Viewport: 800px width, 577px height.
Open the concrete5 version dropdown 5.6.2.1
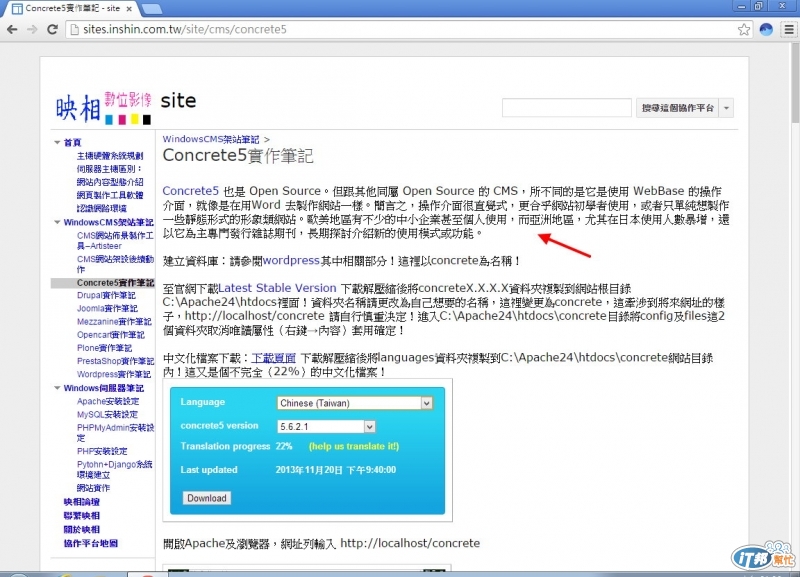327,427
